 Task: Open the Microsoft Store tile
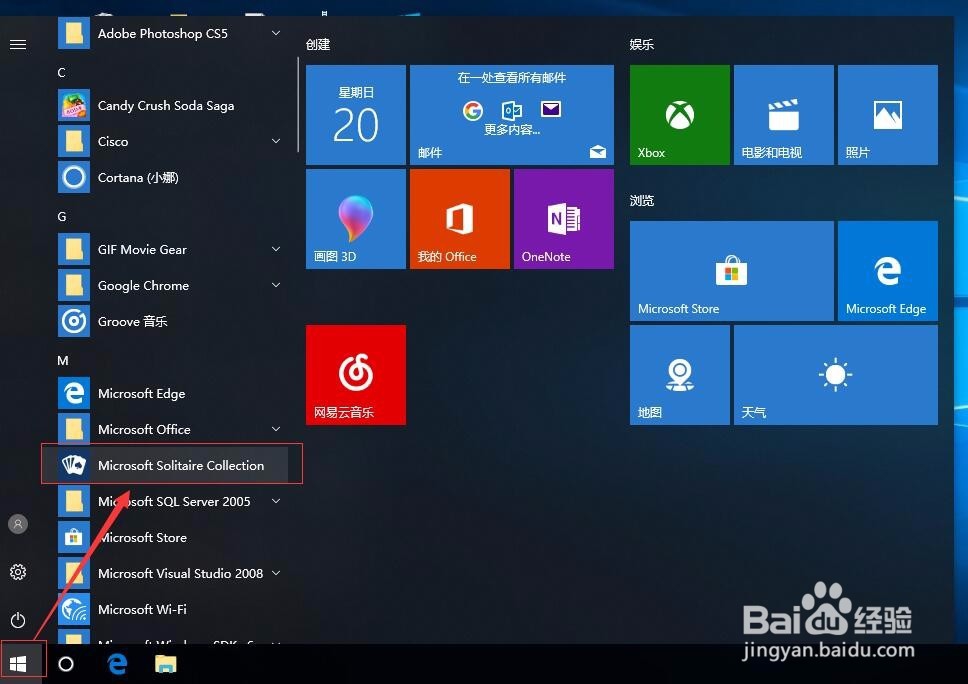click(732, 271)
